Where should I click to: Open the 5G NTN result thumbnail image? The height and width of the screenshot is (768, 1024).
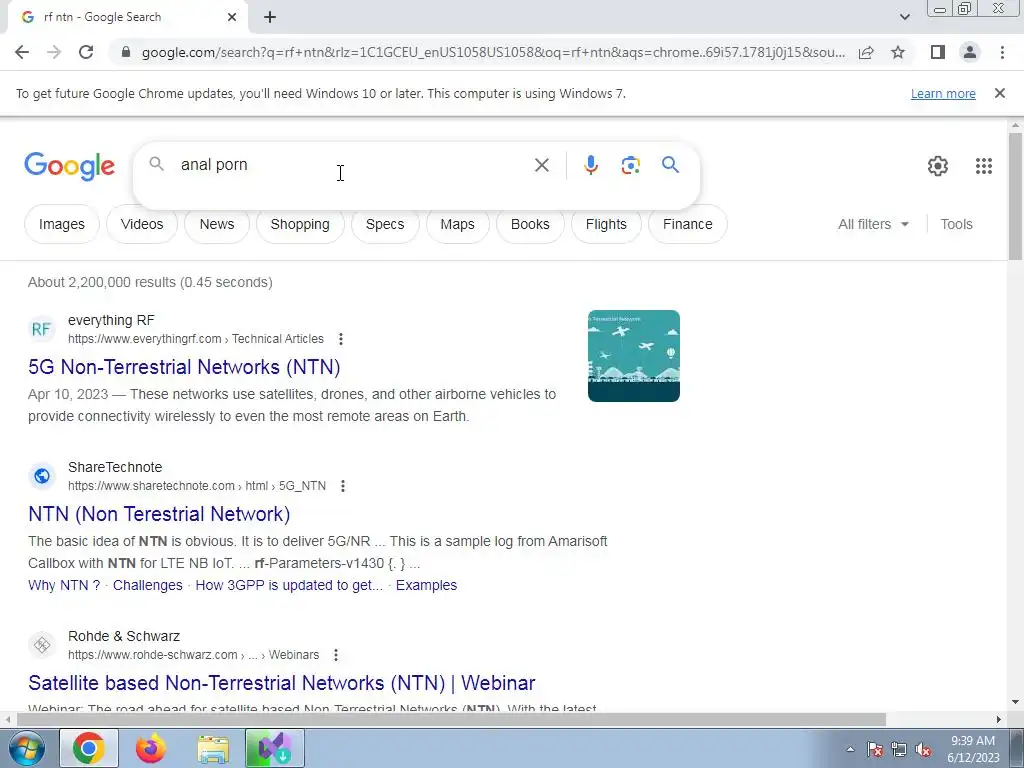click(633, 356)
